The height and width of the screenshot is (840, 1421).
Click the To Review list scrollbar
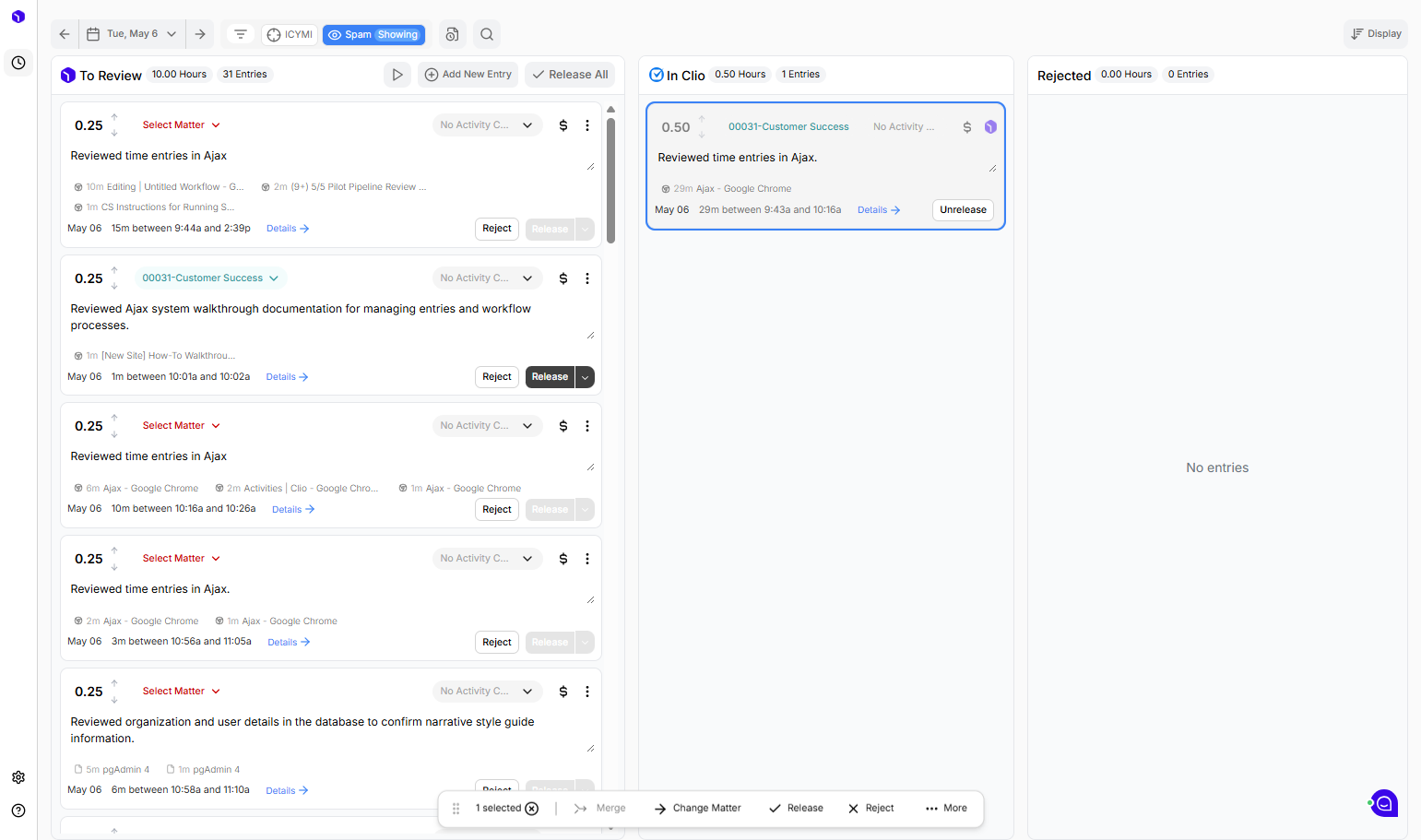610,180
